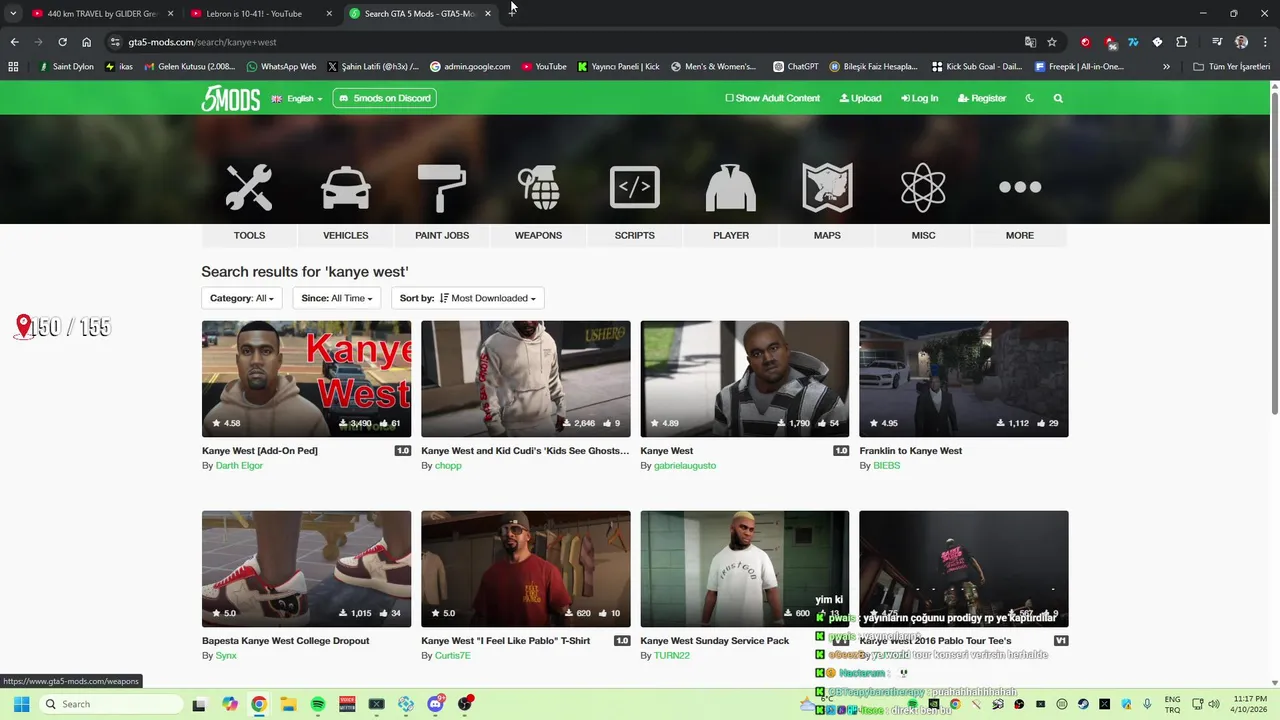This screenshot has width=1280, height=720.
Task: Switch to the Lebron is 10-41 YouTube tab
Action: (x=262, y=14)
